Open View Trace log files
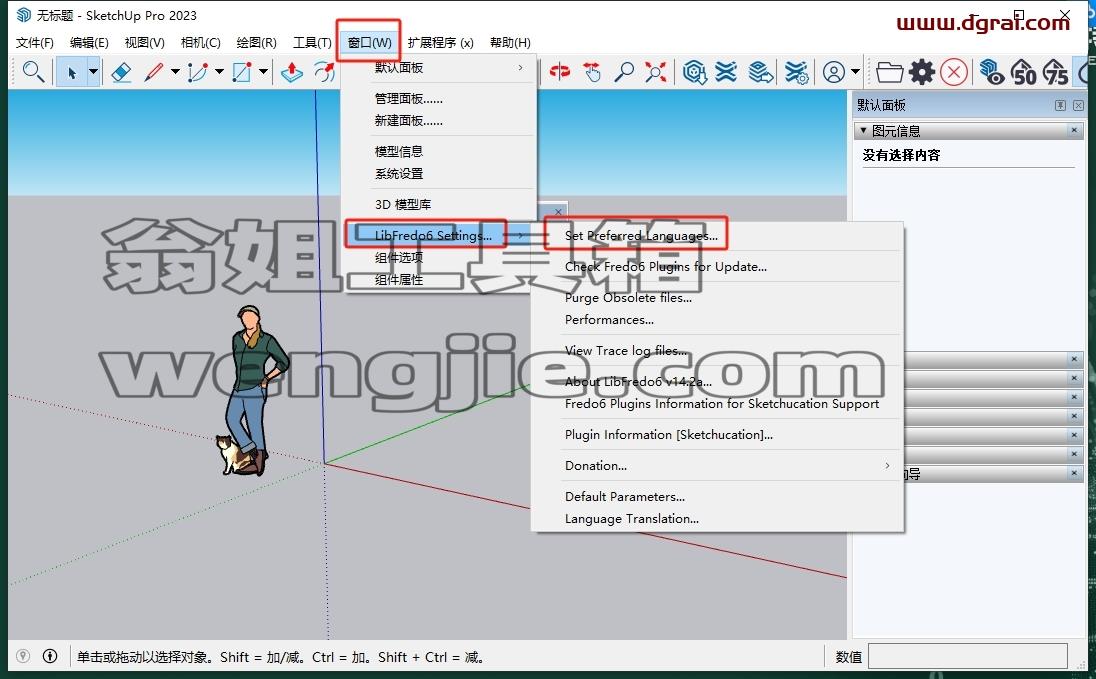The image size is (1096, 679). (x=625, y=350)
